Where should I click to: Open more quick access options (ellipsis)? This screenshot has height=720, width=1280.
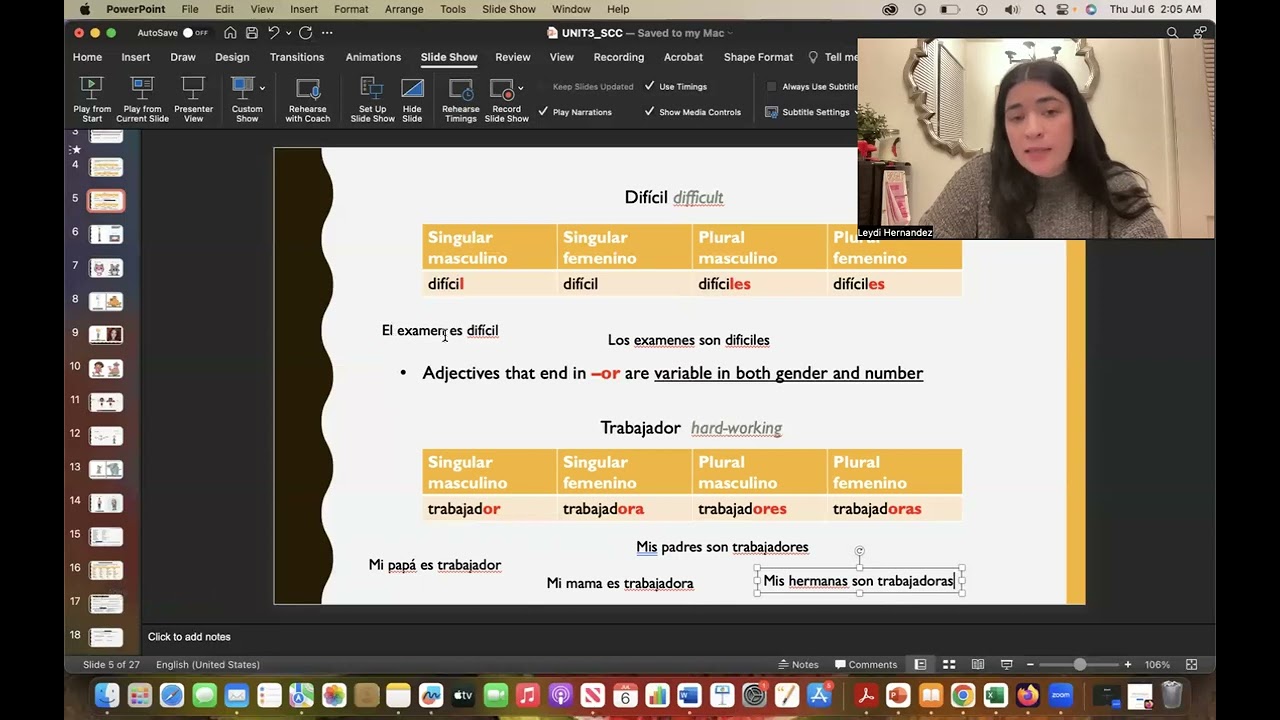coord(327,33)
